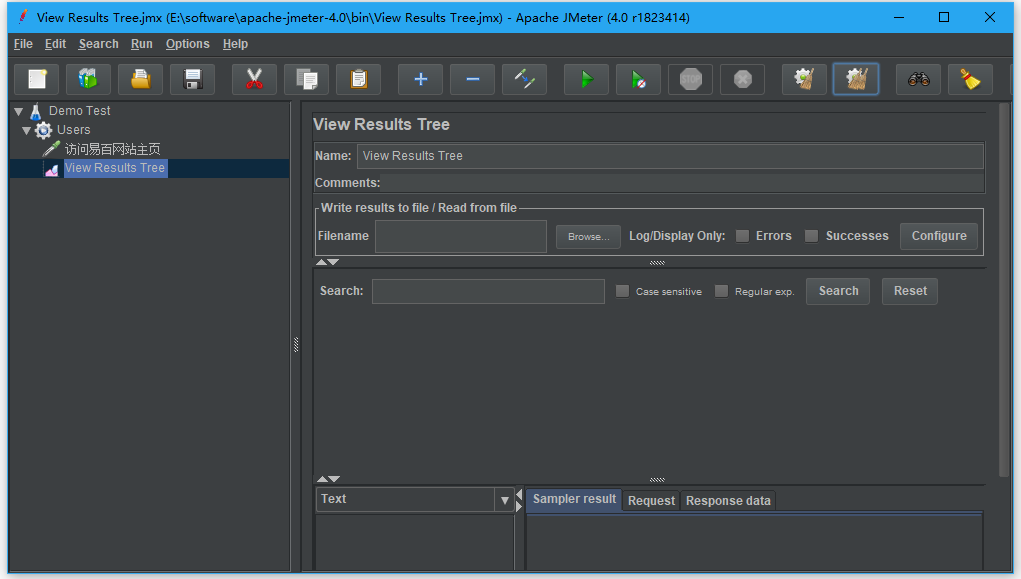Image resolution: width=1021 pixels, height=579 pixels.
Task: Click the New test plan icon
Action: tap(37, 79)
